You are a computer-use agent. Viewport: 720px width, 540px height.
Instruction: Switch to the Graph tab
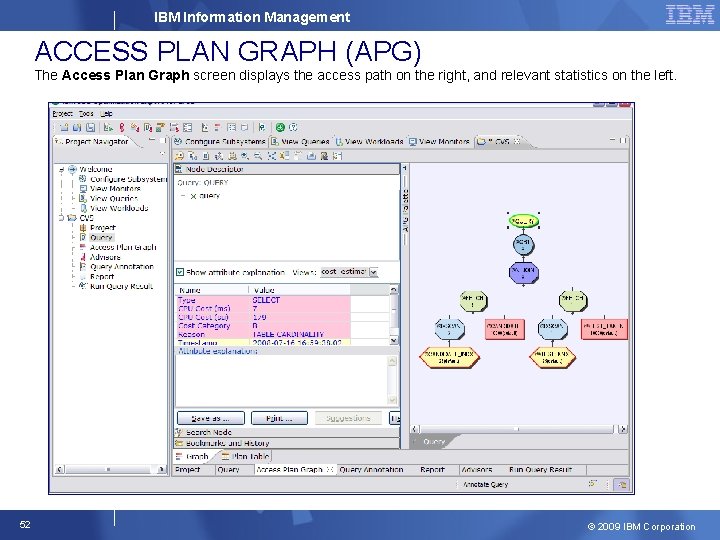193,456
